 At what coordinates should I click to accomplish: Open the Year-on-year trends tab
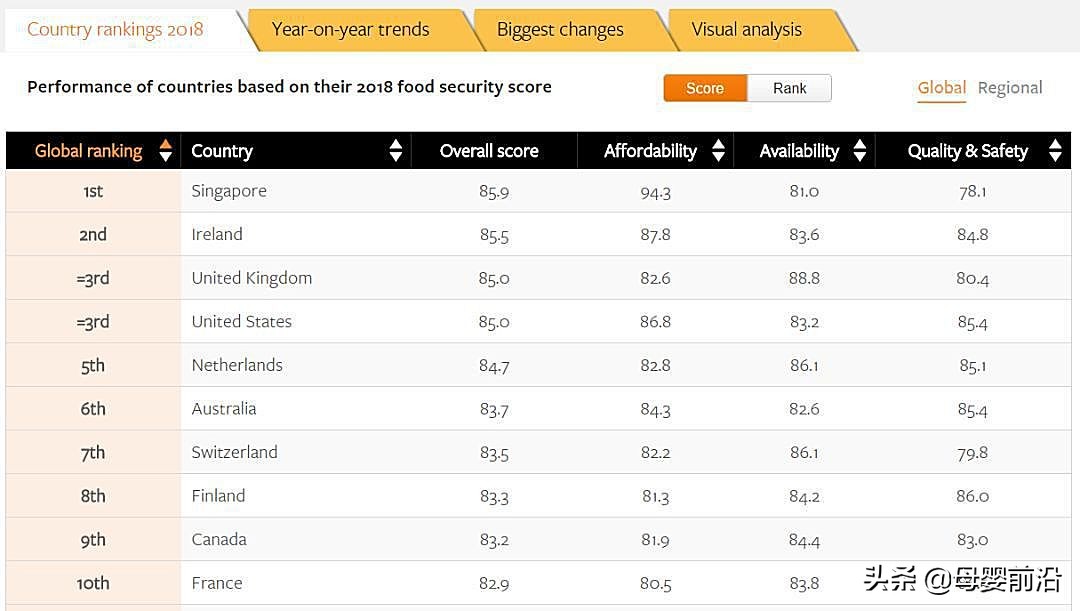[x=350, y=30]
